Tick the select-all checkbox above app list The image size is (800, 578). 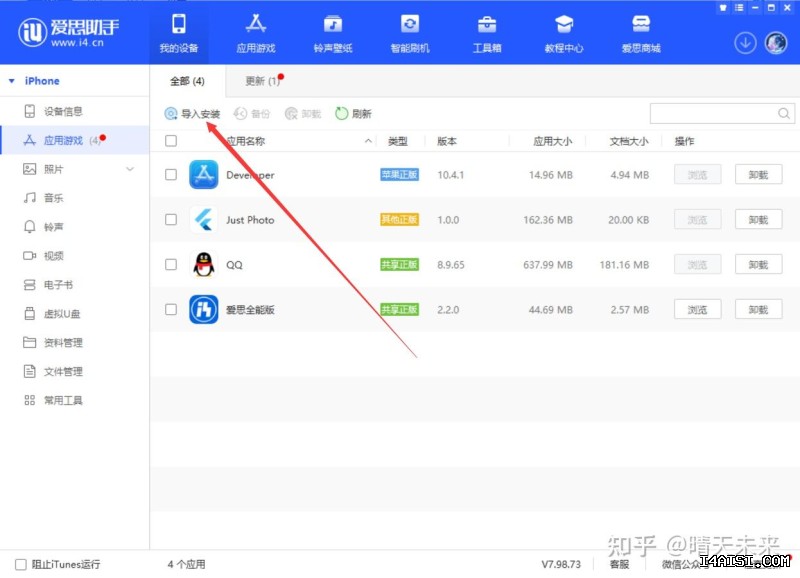click(170, 141)
